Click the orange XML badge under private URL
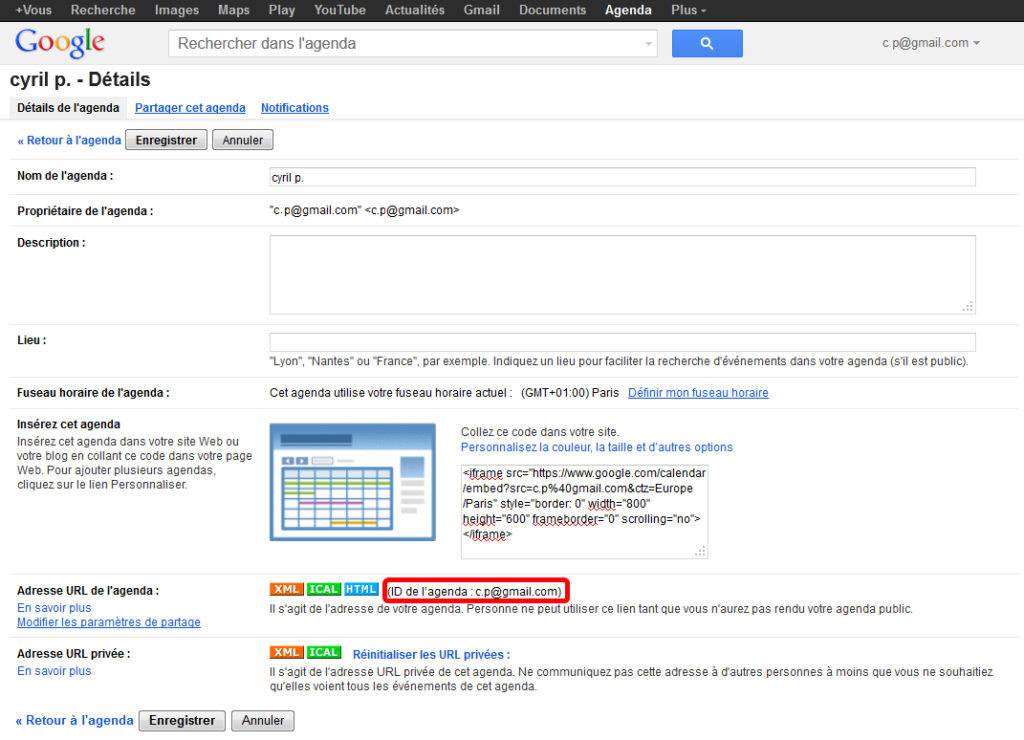1024x740 pixels. (x=287, y=653)
